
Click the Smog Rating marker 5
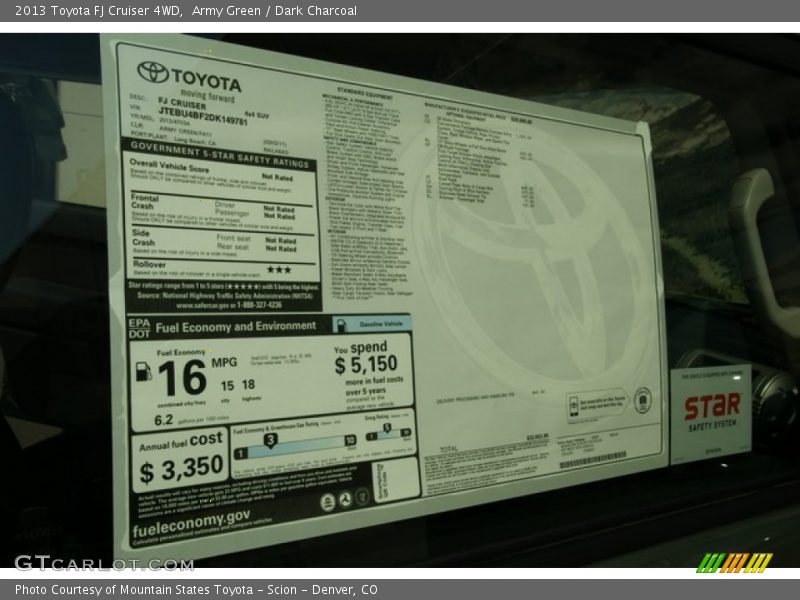click(x=387, y=428)
